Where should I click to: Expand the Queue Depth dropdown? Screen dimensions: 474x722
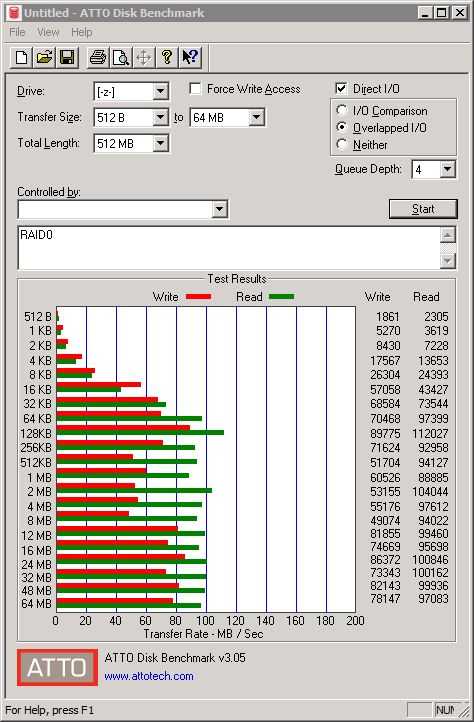(447, 169)
